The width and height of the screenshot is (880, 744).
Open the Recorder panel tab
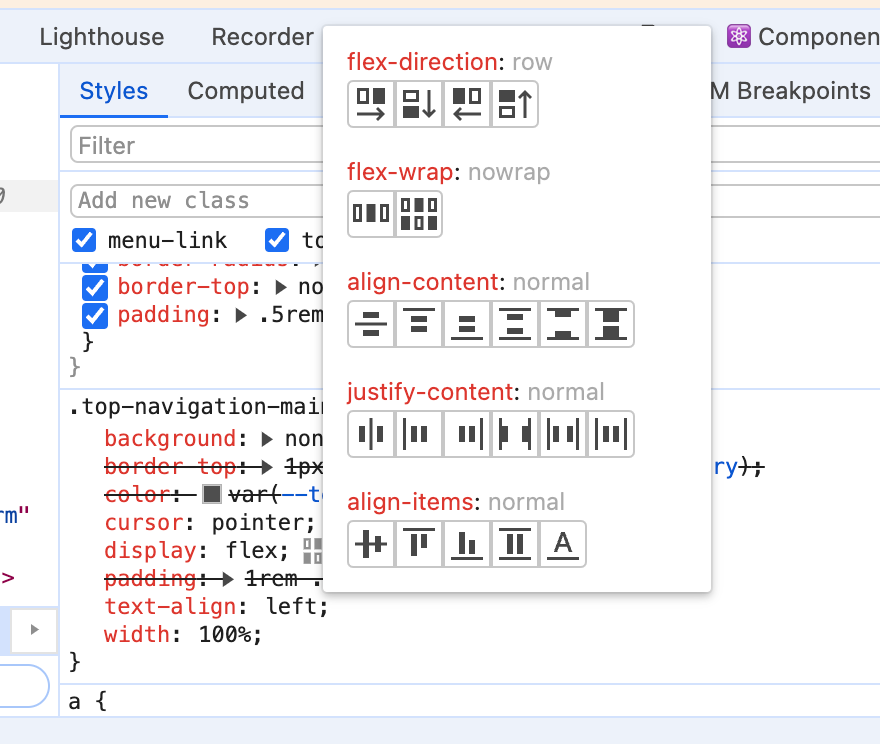263,37
